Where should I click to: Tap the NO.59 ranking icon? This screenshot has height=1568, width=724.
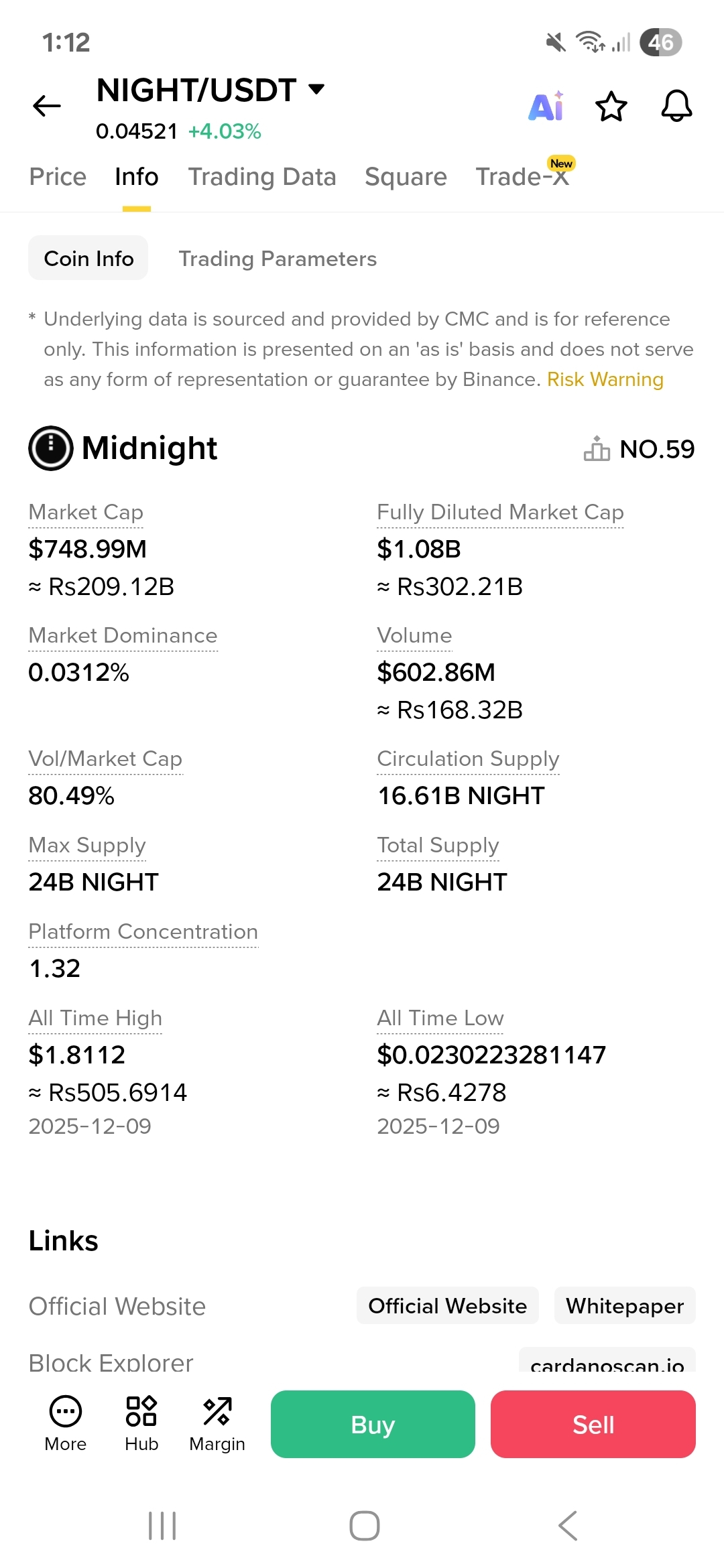tap(597, 449)
